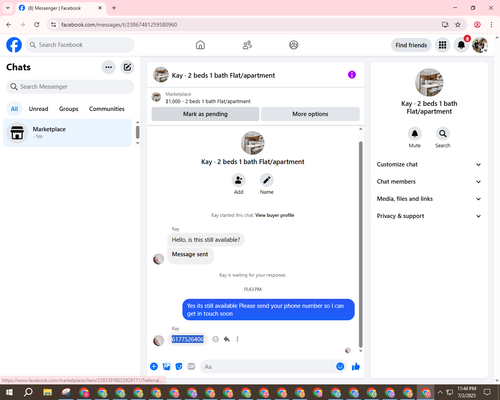Open File Explorer from taskbar
500x400 pixels.
coord(48,392)
